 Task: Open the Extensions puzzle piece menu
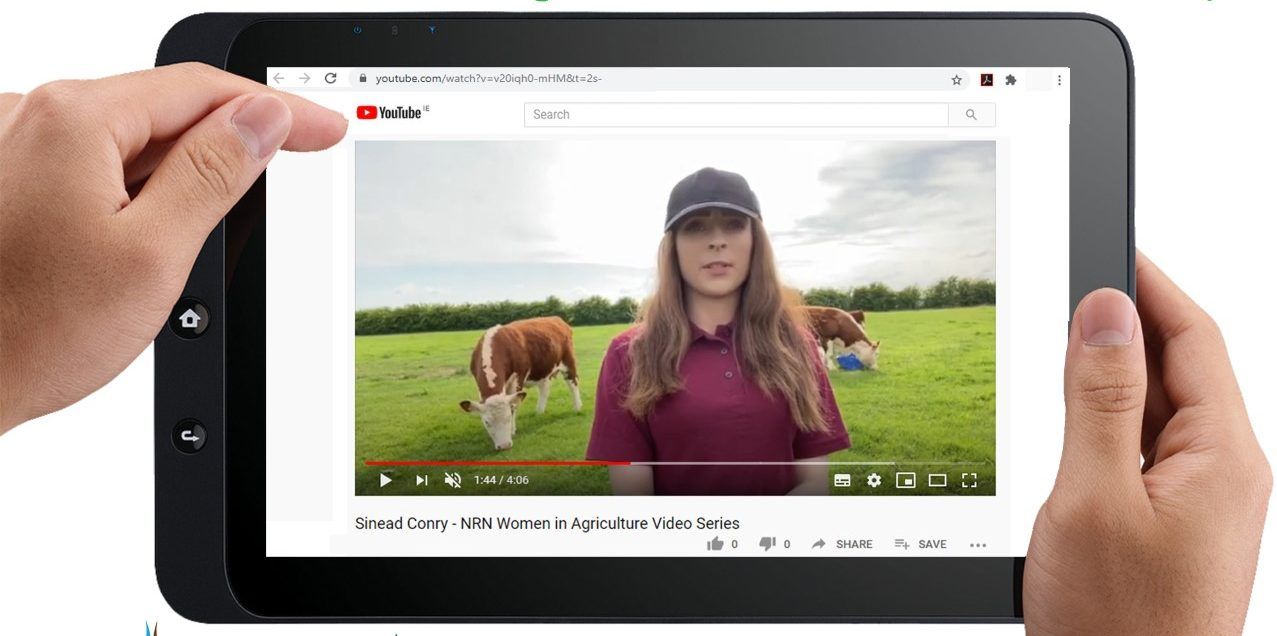click(1011, 80)
